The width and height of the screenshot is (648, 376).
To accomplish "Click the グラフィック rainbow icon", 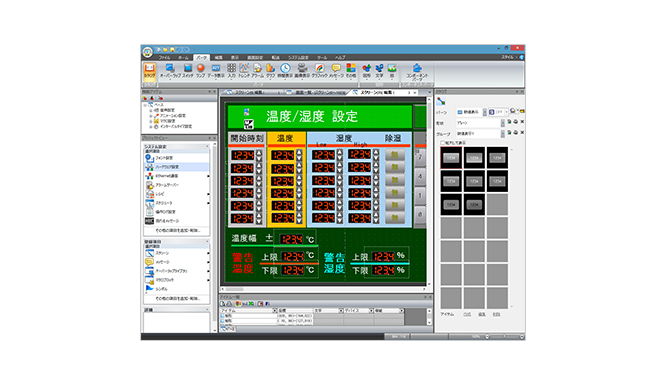I will pyautogui.click(x=319, y=71).
